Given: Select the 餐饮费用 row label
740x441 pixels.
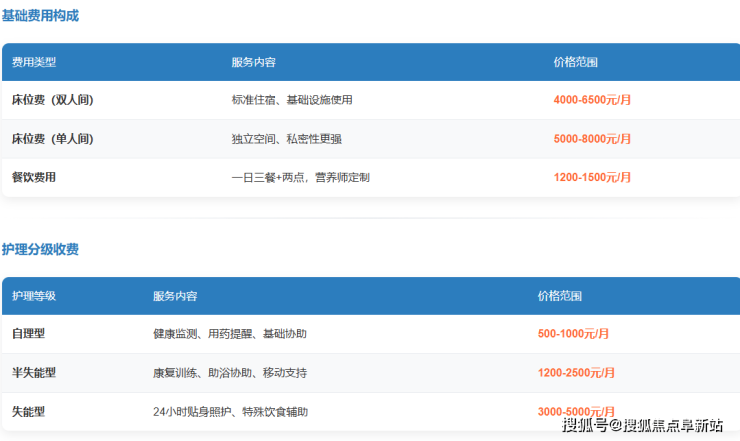Looking at the screenshot, I should [x=34, y=177].
